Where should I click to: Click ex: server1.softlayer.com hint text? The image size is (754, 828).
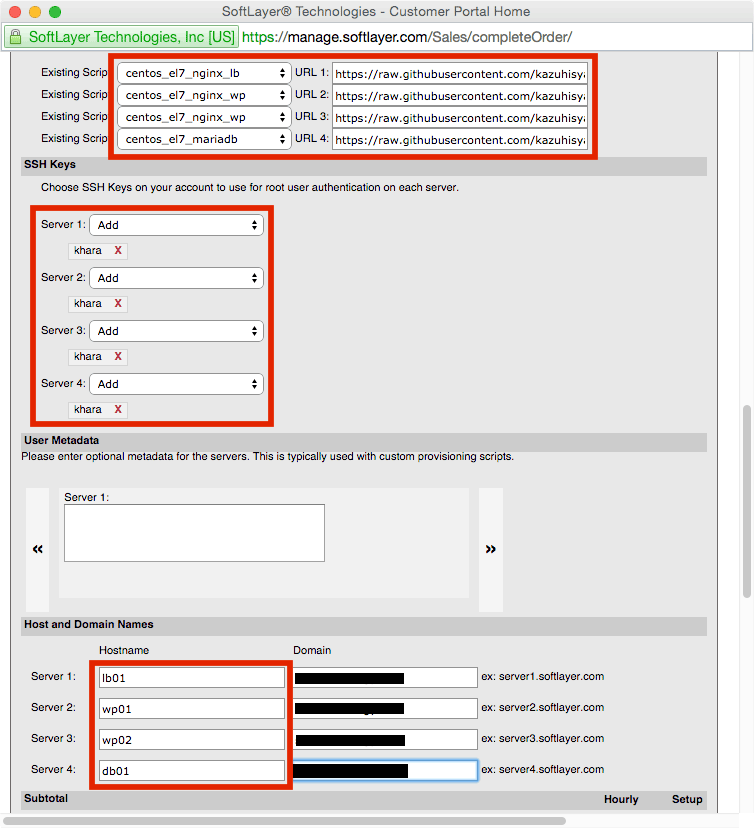click(542, 676)
